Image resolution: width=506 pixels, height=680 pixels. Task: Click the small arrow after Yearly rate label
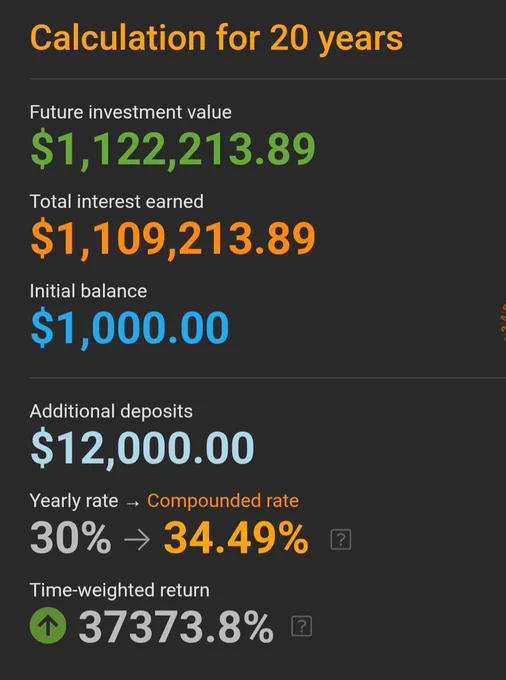click(x=133, y=503)
